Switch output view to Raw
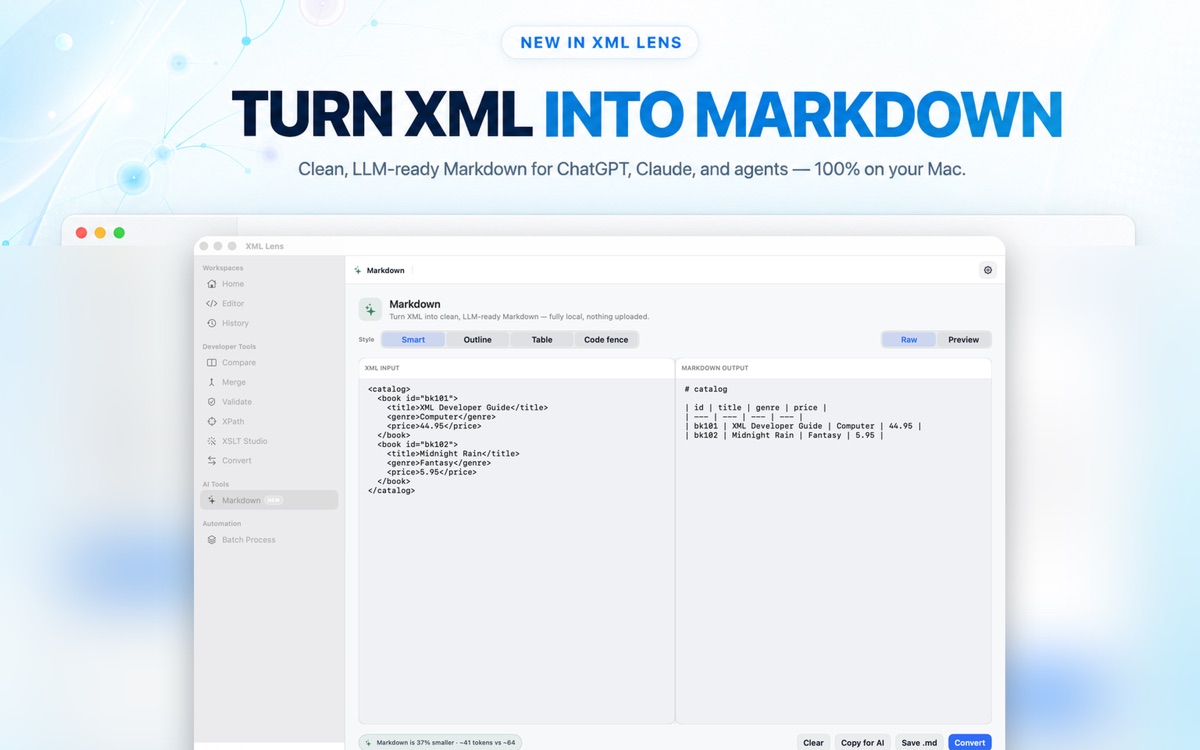This screenshot has height=750, width=1200. (909, 340)
